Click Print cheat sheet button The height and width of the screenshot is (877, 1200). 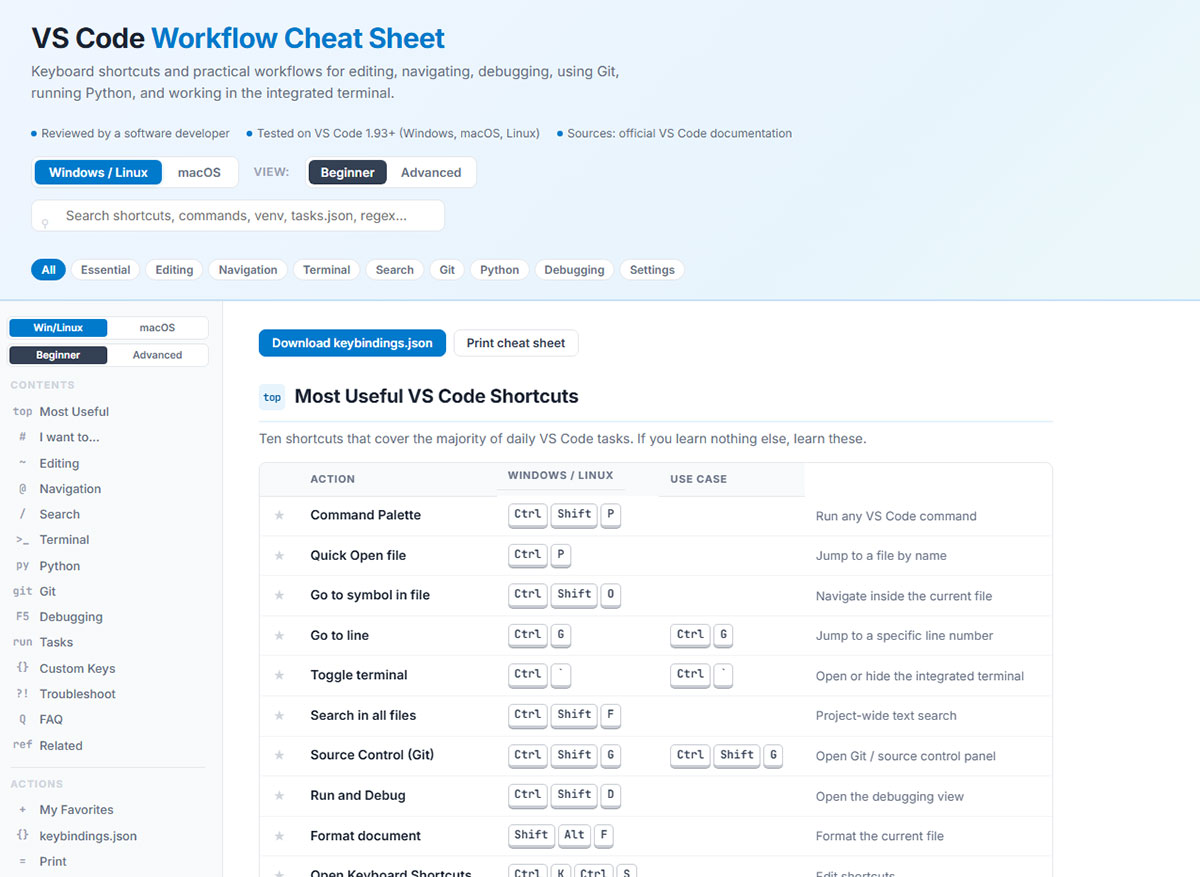click(516, 343)
